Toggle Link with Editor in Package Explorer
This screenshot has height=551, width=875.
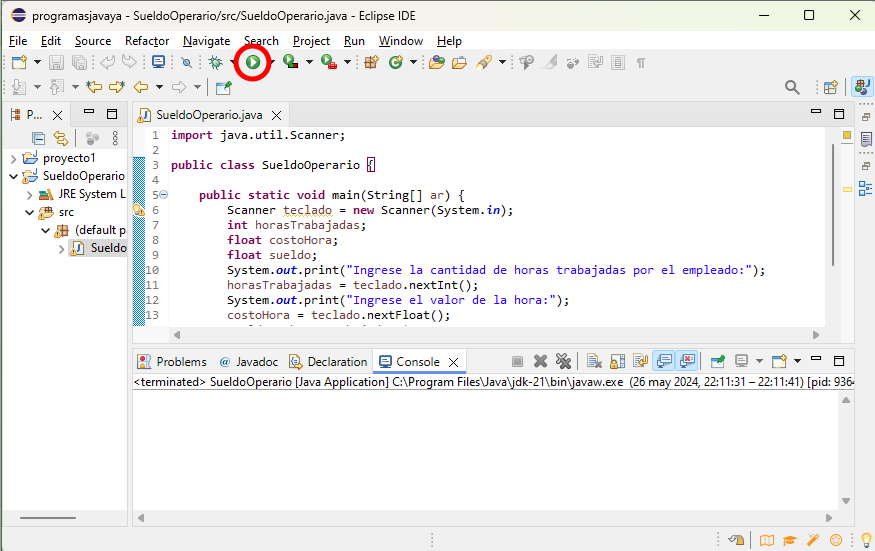click(61, 138)
